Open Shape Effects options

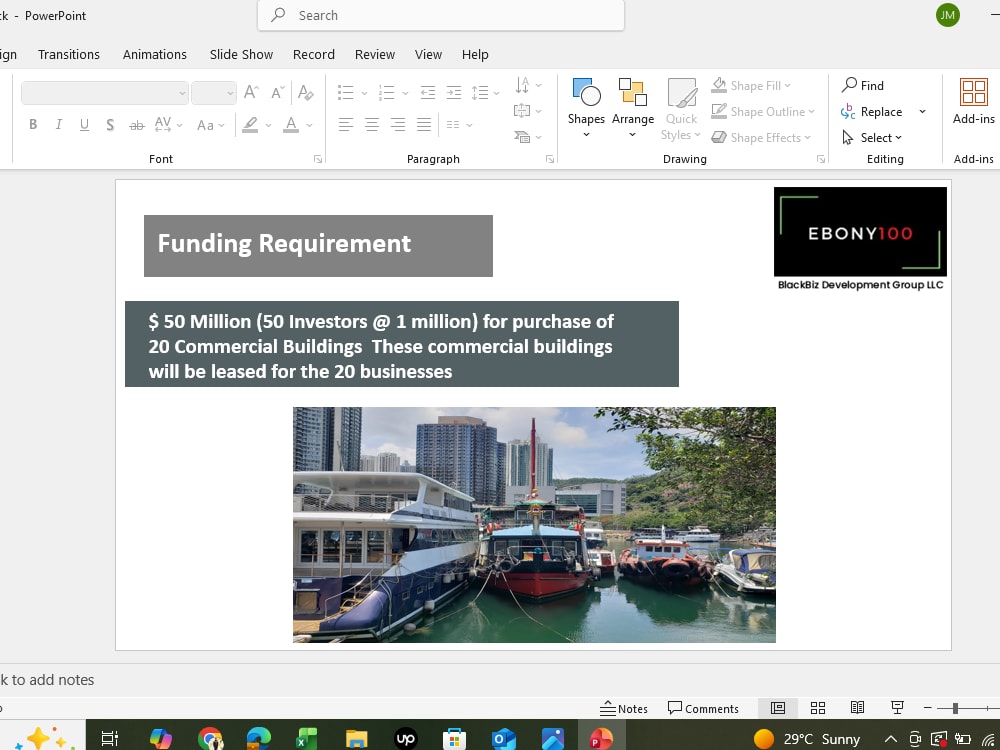(761, 138)
